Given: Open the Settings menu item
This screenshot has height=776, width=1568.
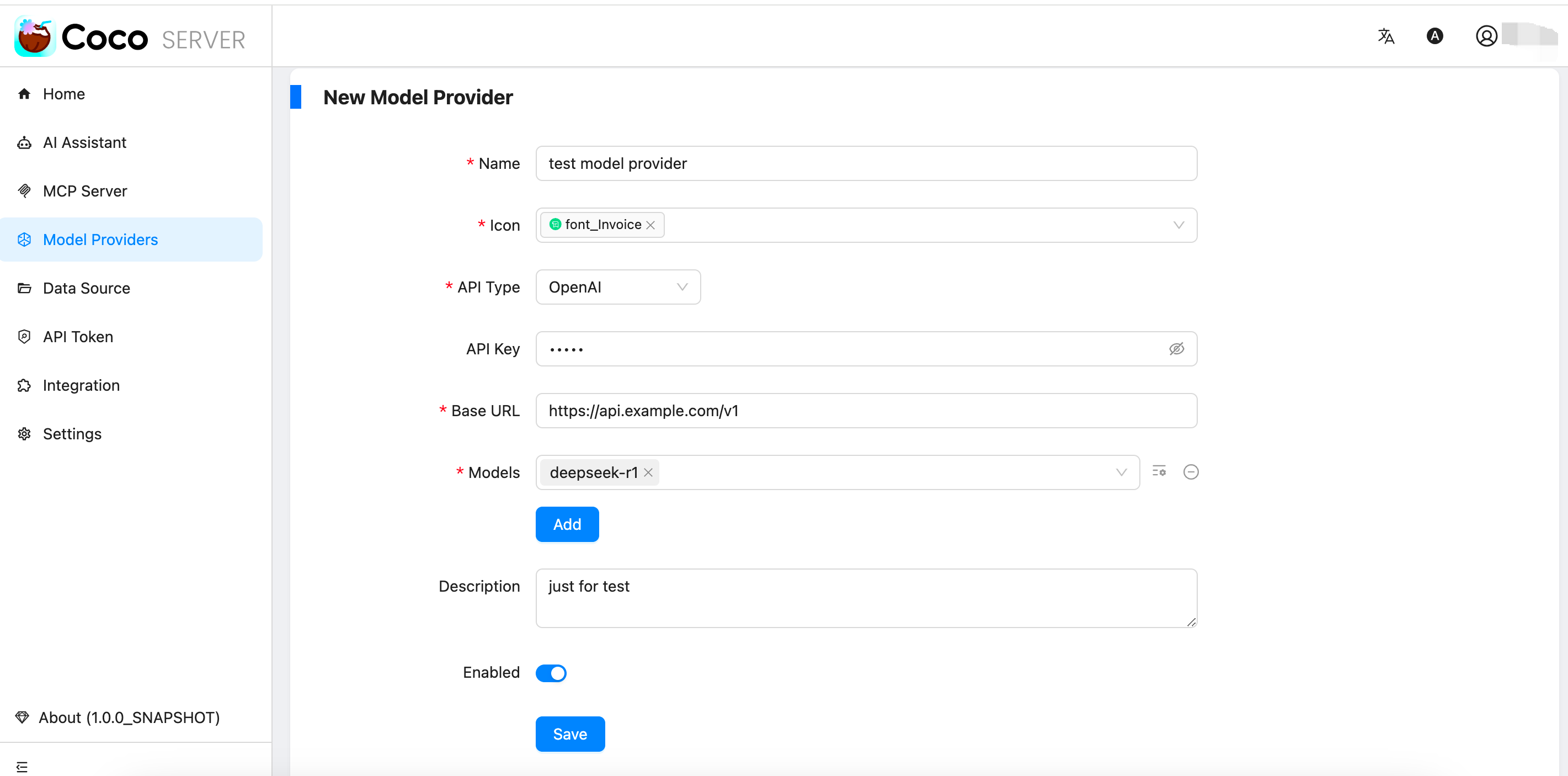Looking at the screenshot, I should tap(131, 434).
